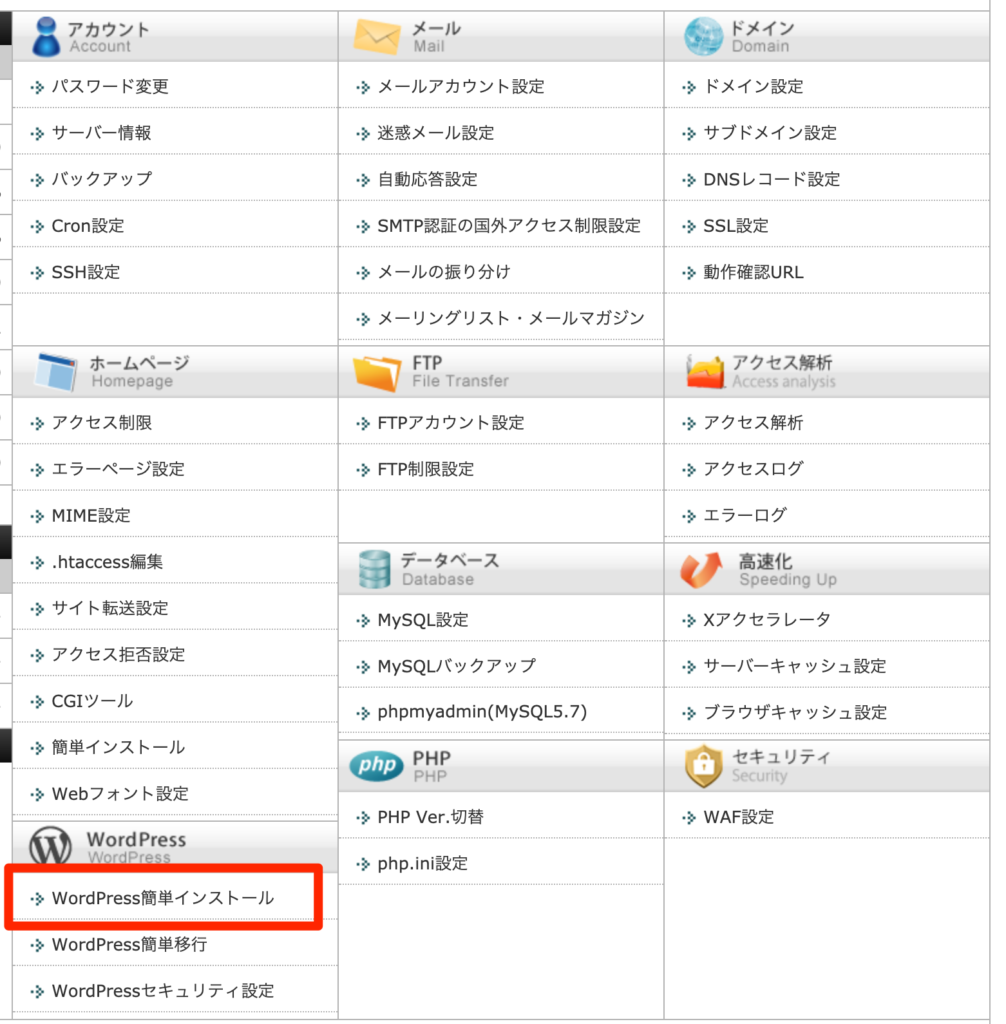The height and width of the screenshot is (1024, 1006).
Task: Go to バックアップ settings
Action: pyautogui.click(x=102, y=179)
